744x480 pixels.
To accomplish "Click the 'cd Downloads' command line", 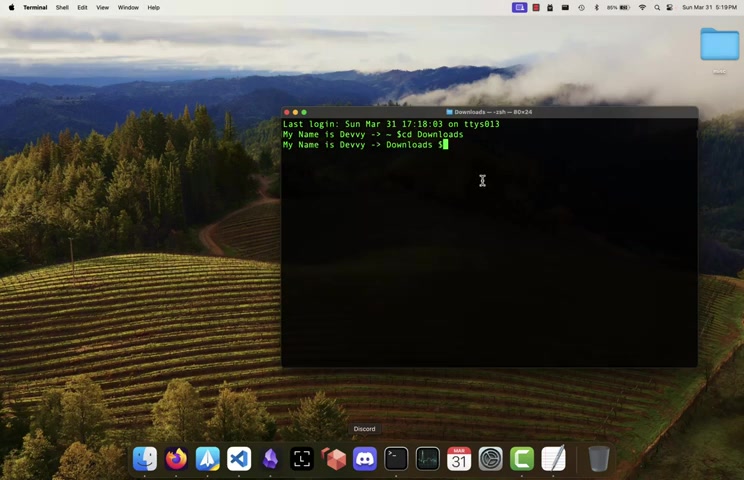I will point(373,134).
